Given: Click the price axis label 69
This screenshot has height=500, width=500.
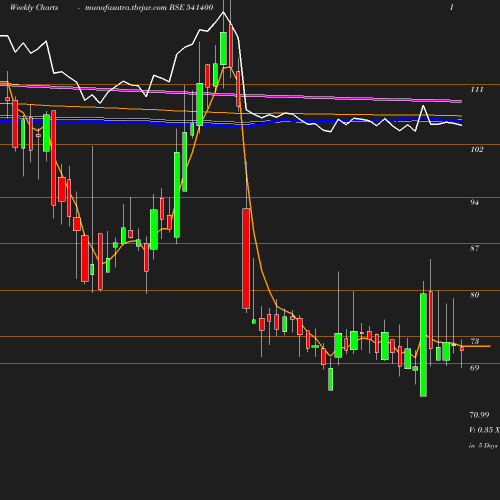Looking at the screenshot, I should pos(475,368).
